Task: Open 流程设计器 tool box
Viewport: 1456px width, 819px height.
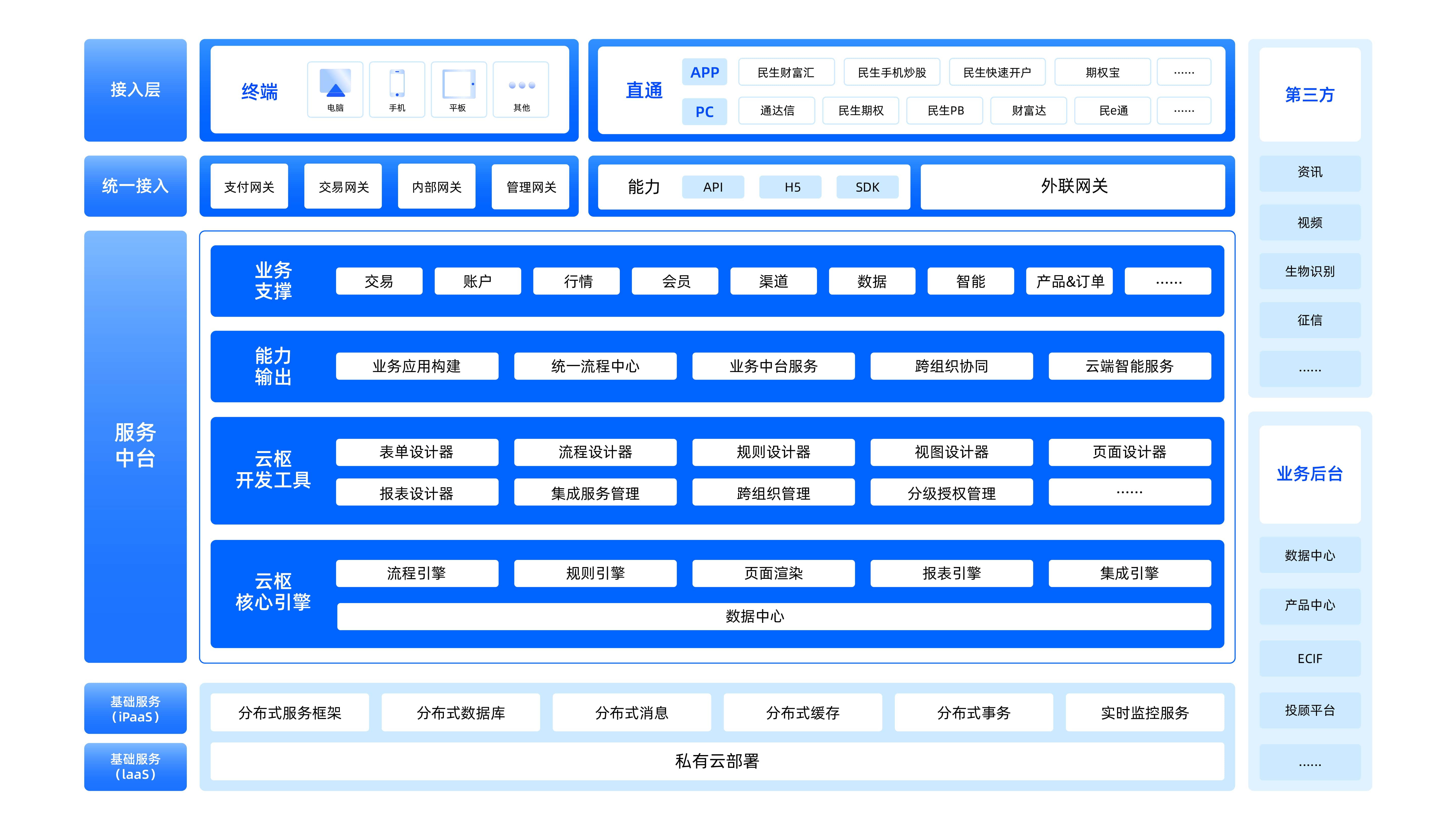Action: coord(595,452)
